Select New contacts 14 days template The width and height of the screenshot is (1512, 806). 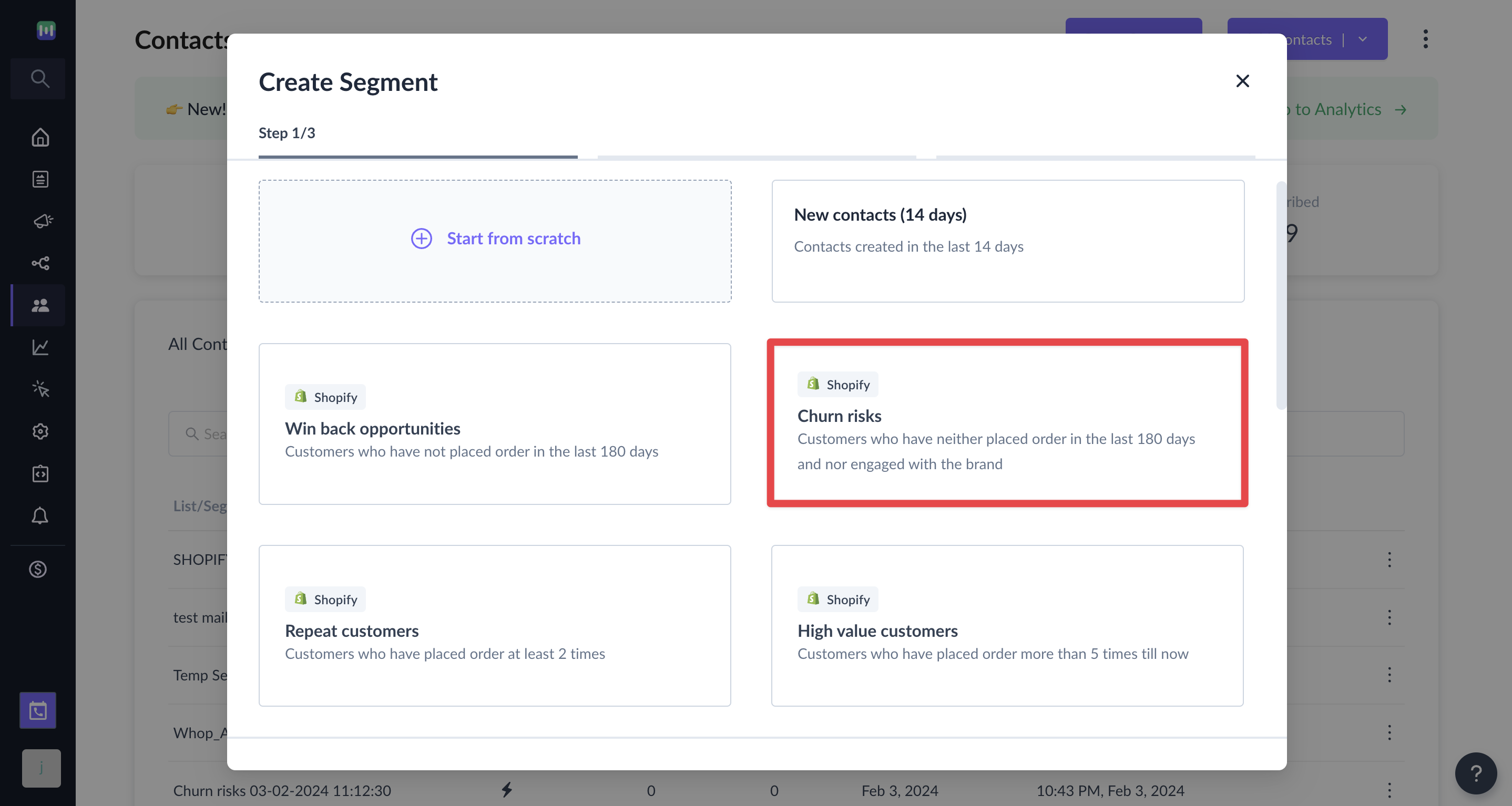click(x=1008, y=241)
